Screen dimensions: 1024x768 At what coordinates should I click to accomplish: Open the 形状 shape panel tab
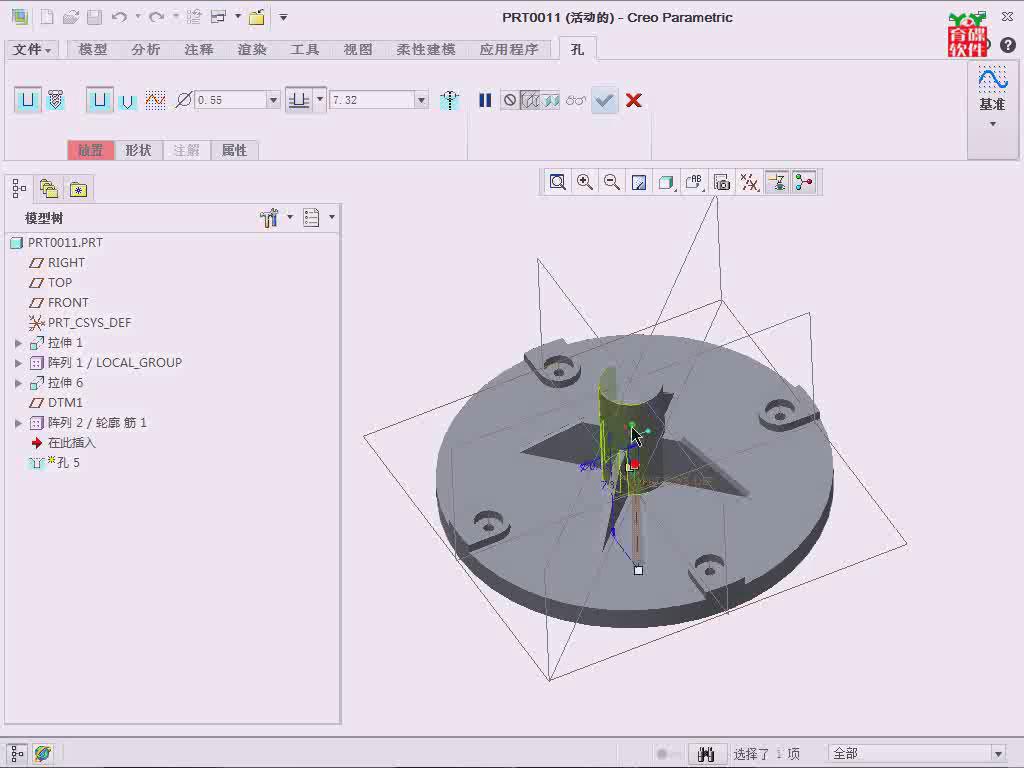(x=138, y=150)
